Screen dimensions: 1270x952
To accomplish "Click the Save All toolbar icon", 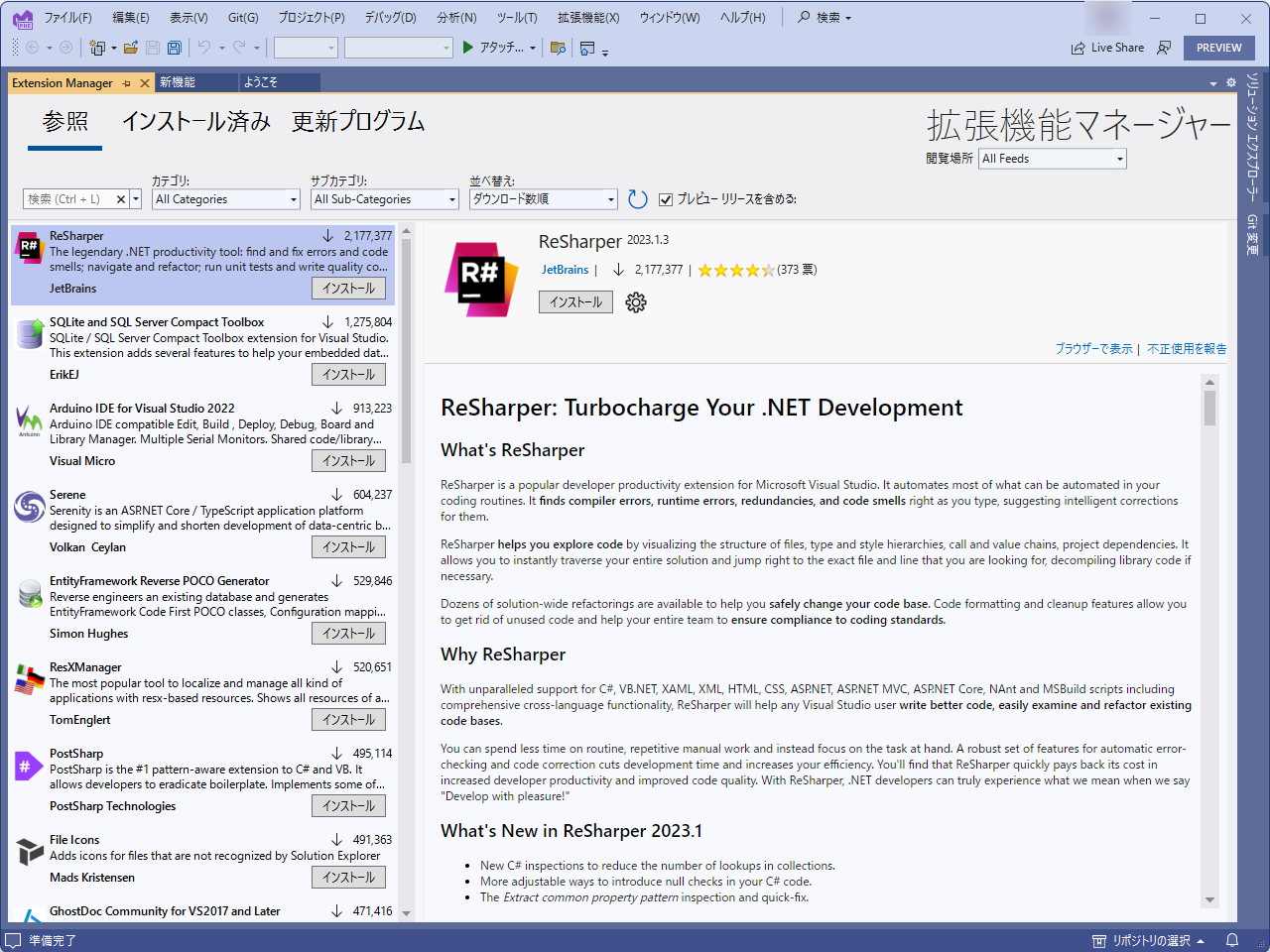I will [x=173, y=47].
